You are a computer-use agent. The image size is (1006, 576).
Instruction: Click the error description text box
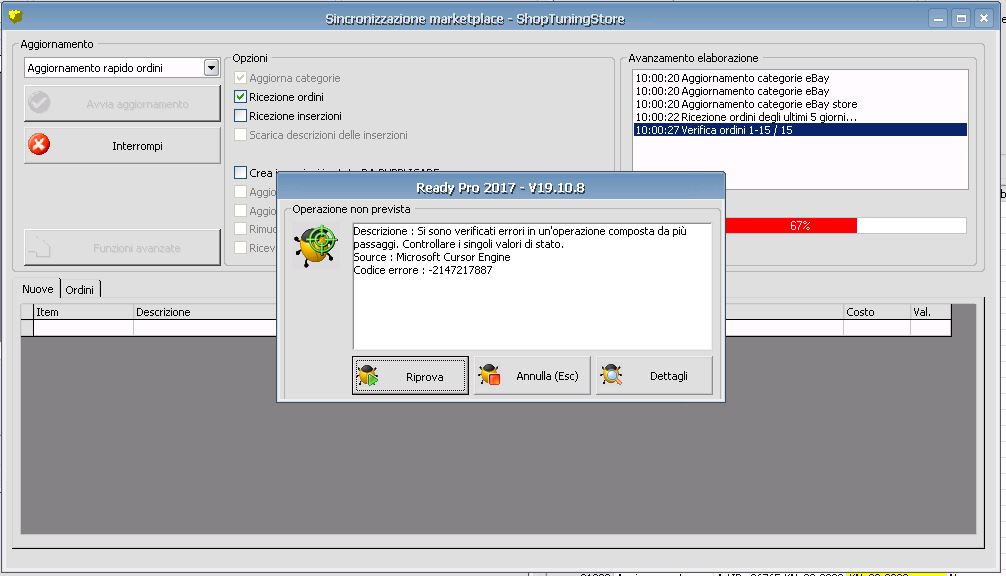[532, 286]
